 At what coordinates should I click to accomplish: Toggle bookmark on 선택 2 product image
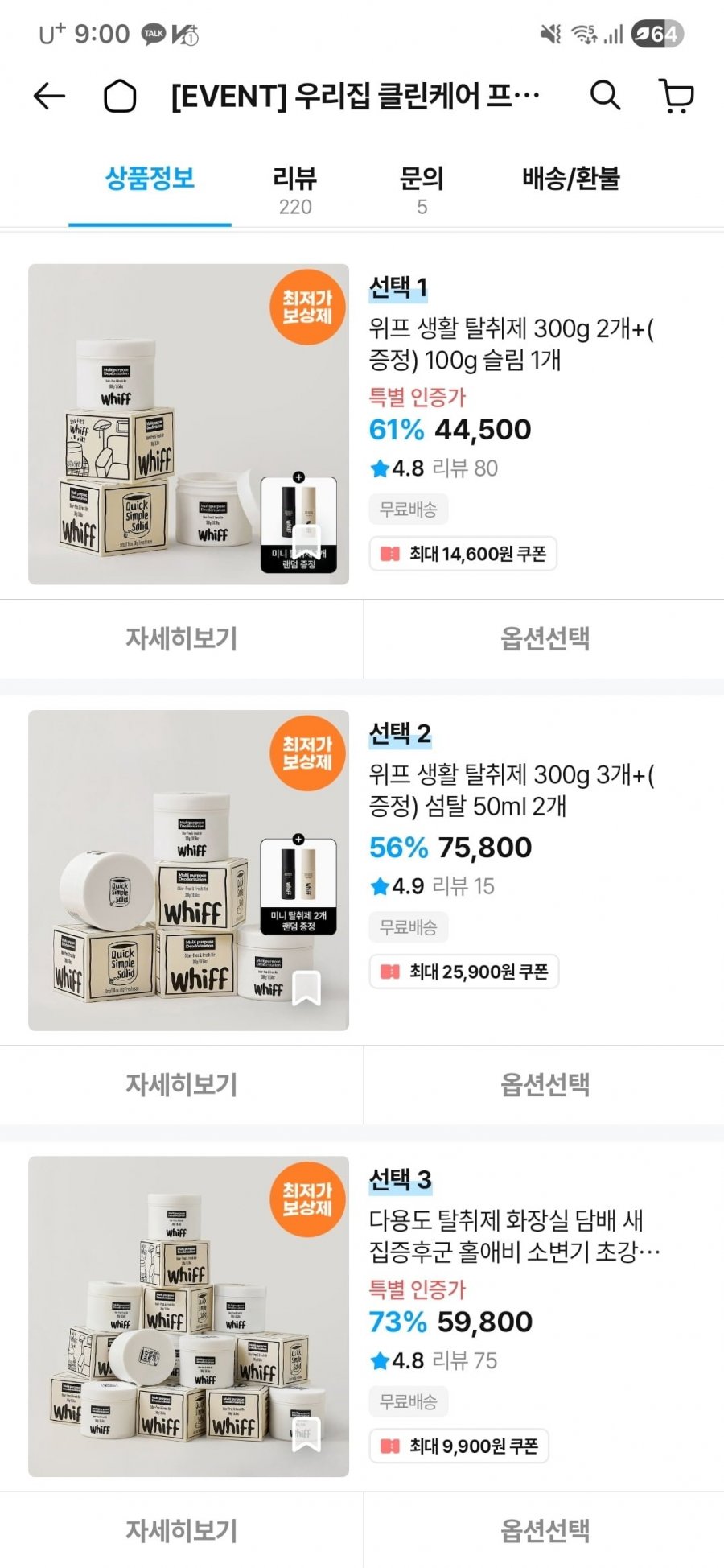pos(306,988)
